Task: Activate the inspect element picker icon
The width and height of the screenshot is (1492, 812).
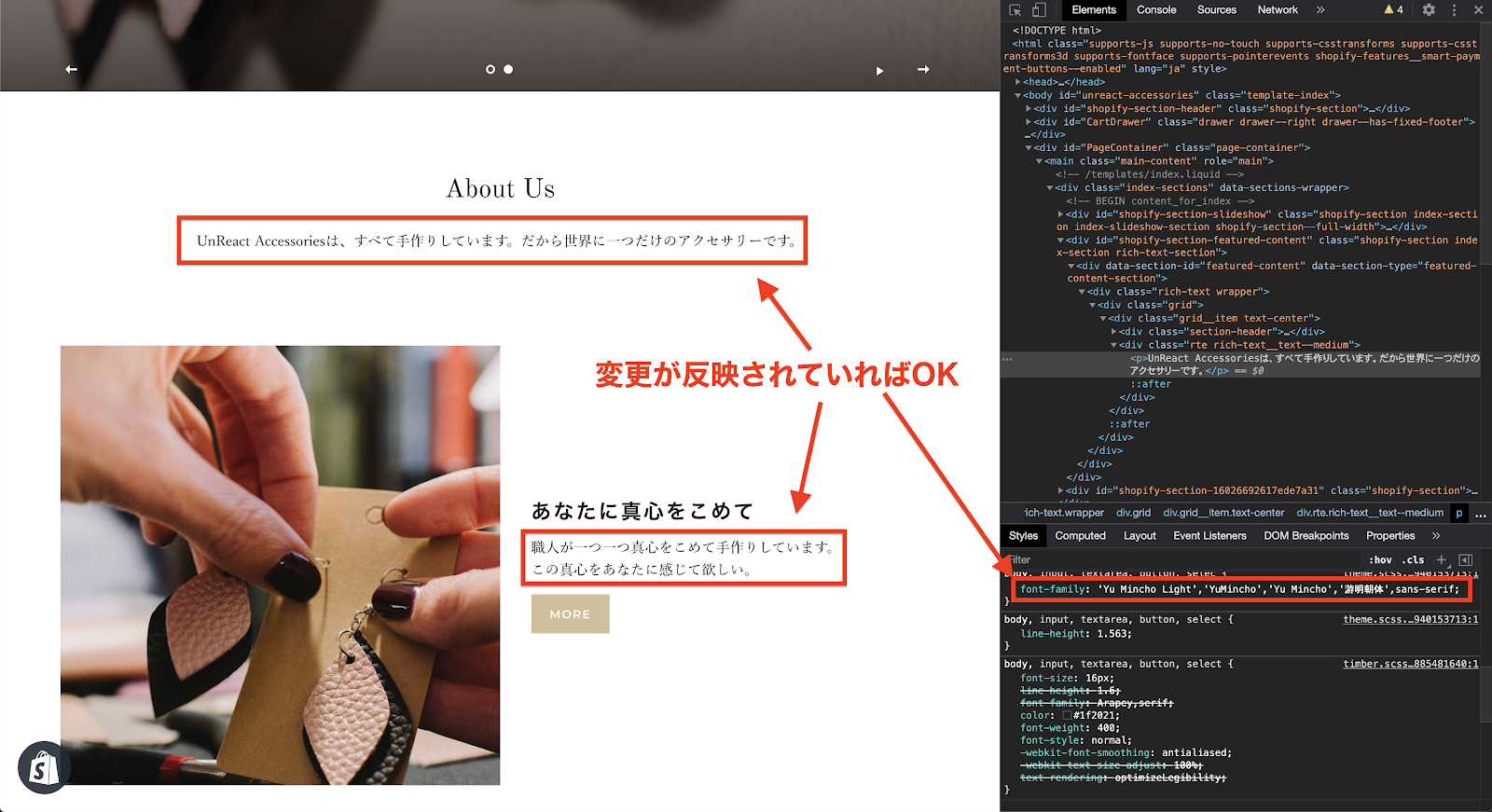Action: [x=1015, y=10]
